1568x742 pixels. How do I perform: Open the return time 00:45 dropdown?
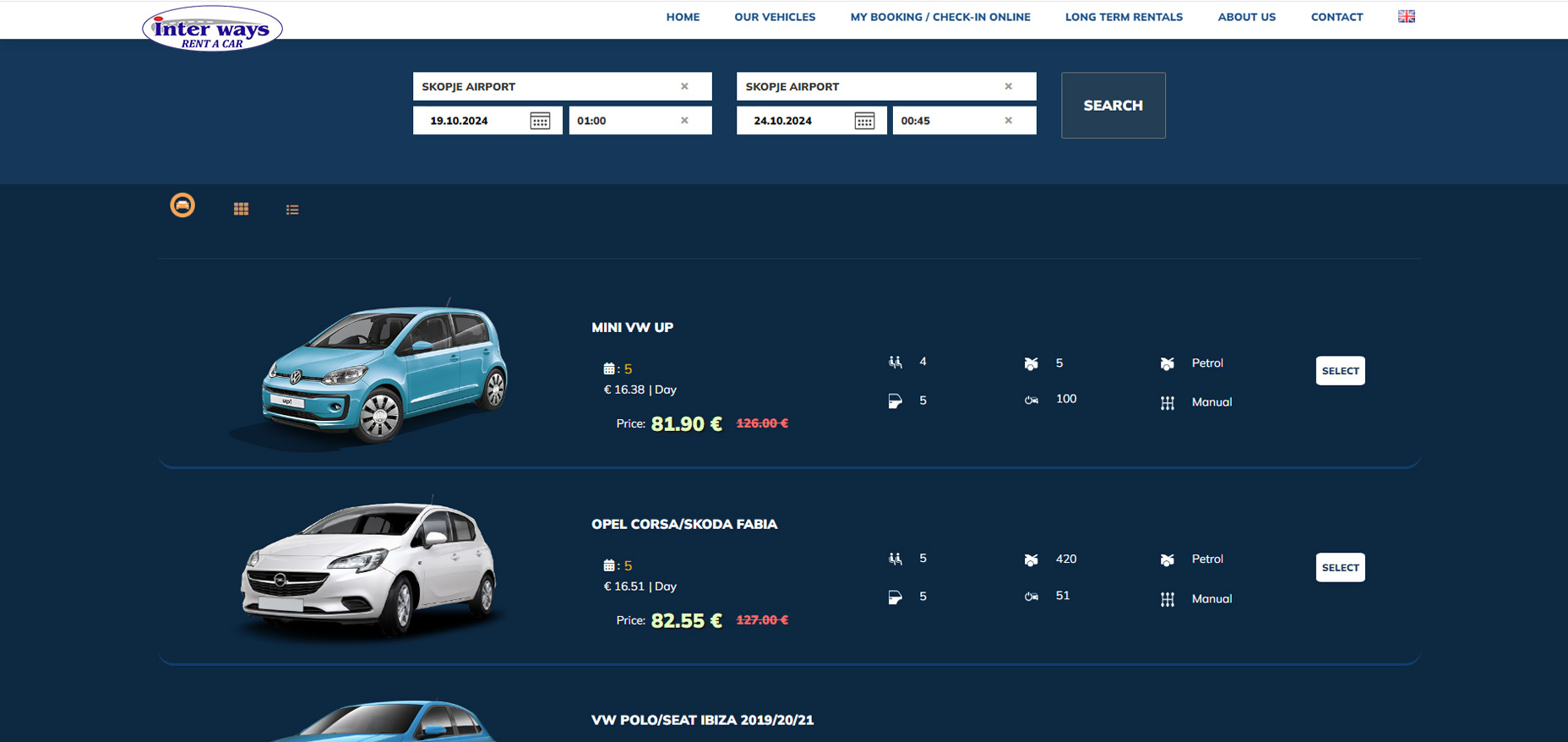click(x=965, y=120)
